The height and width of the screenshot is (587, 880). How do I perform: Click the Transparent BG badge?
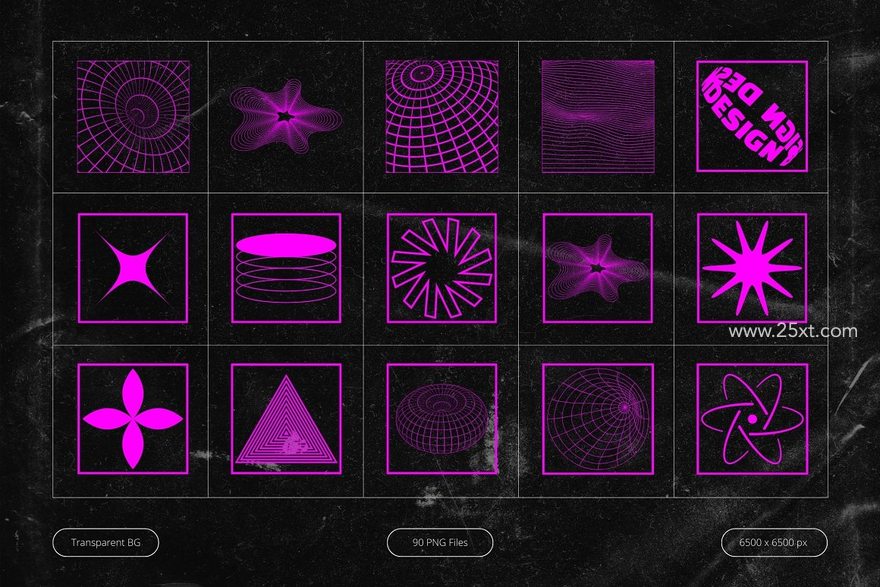coord(106,543)
